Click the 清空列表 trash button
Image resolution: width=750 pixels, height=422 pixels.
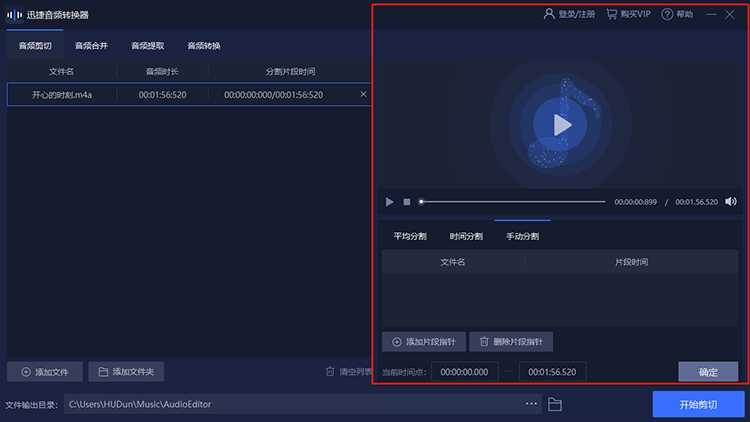click(x=349, y=372)
